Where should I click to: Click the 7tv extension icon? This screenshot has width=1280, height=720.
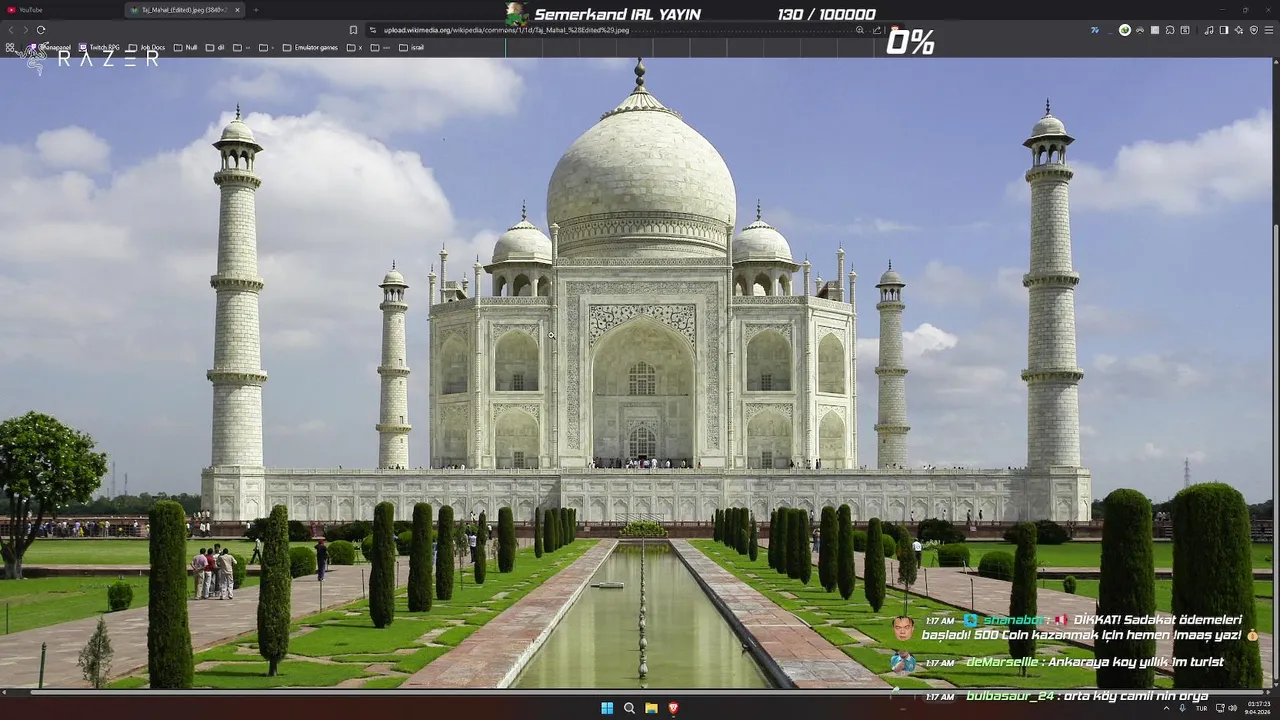(x=1095, y=30)
